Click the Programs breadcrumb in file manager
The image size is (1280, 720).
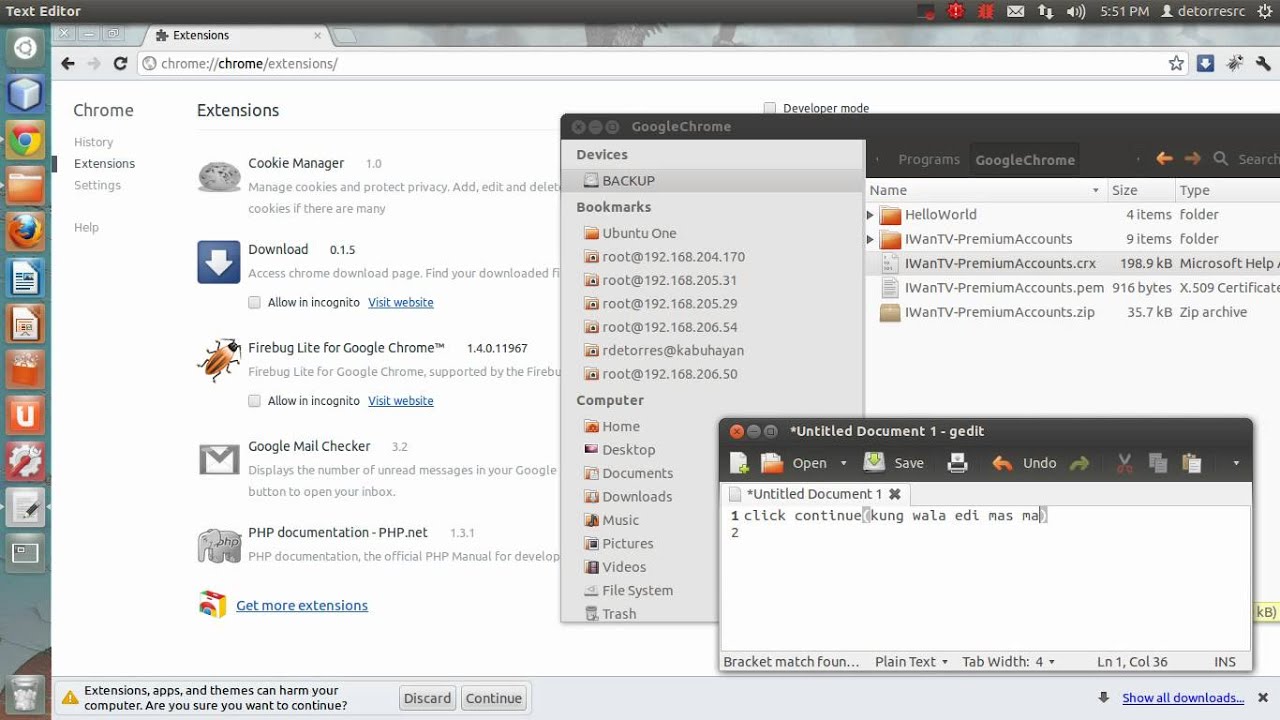pyautogui.click(x=929, y=159)
